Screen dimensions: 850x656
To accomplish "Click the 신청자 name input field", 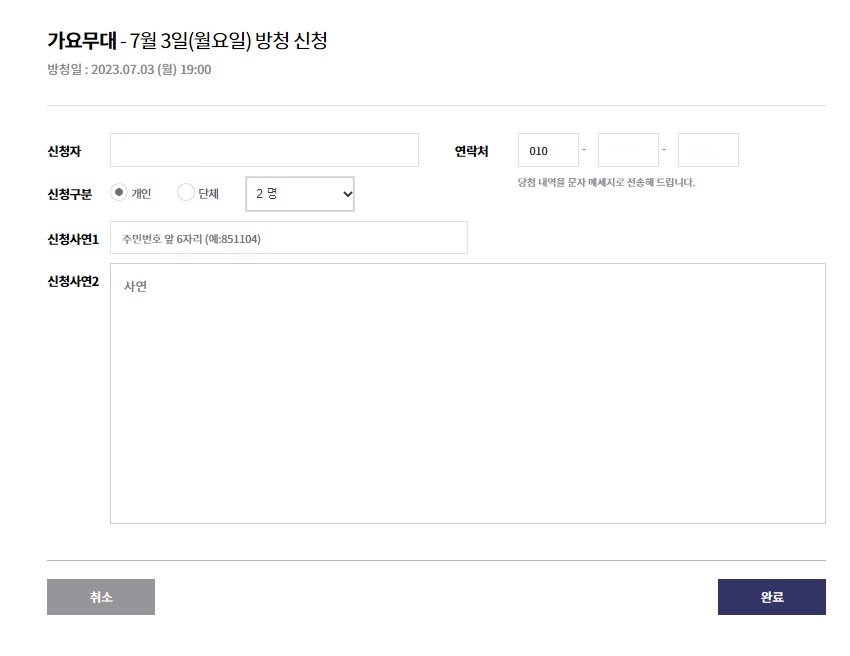I will [264, 149].
